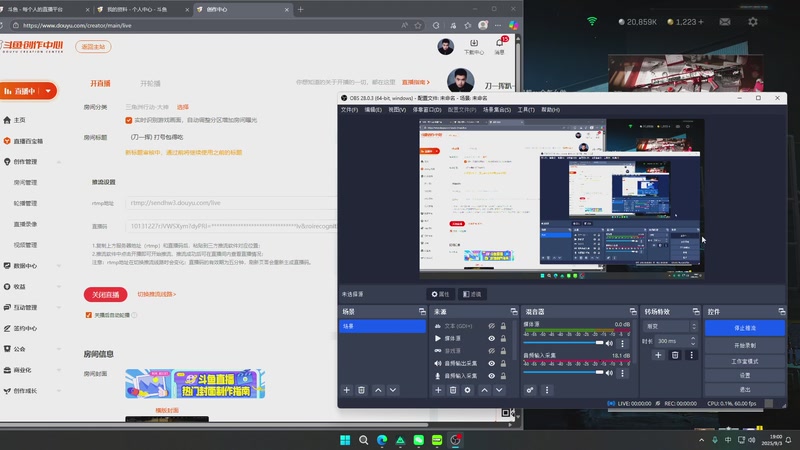Delete the scene transition with its trash icon
Image resolution: width=800 pixels, height=450 pixels.
[675, 355]
